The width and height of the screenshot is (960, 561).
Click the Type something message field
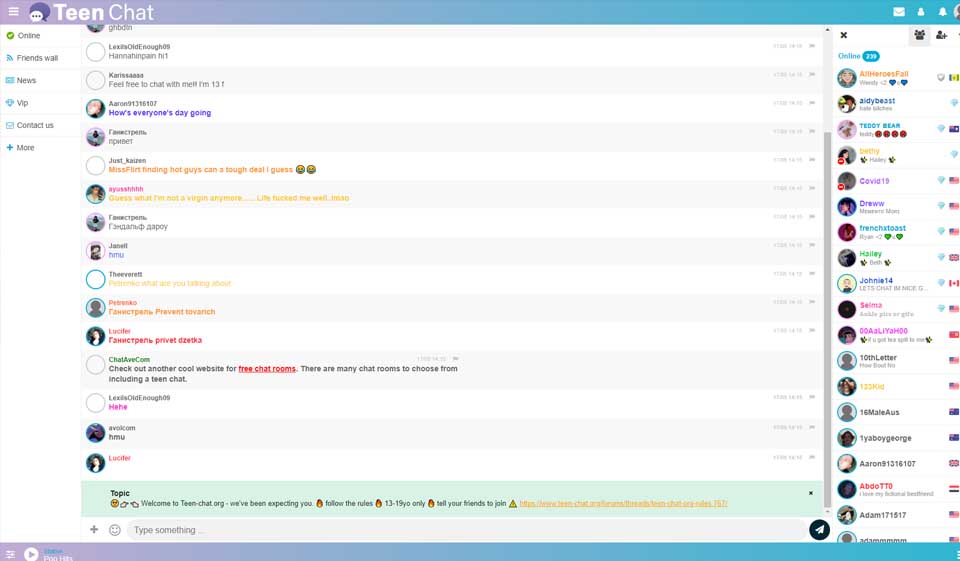[465, 530]
